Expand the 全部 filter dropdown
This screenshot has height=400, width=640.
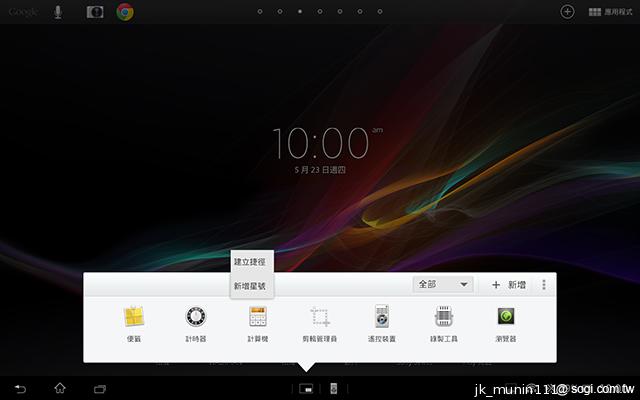click(x=443, y=284)
